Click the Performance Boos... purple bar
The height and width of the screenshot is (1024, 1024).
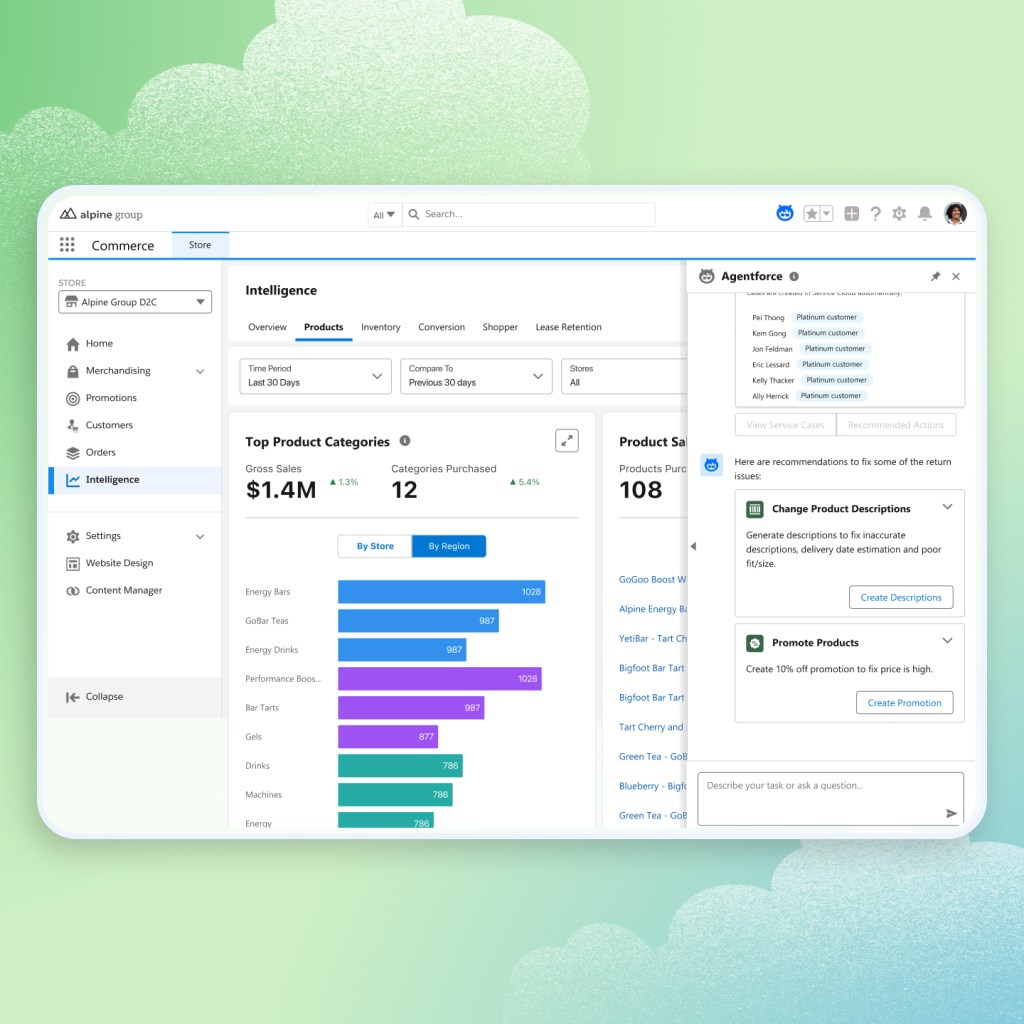440,679
